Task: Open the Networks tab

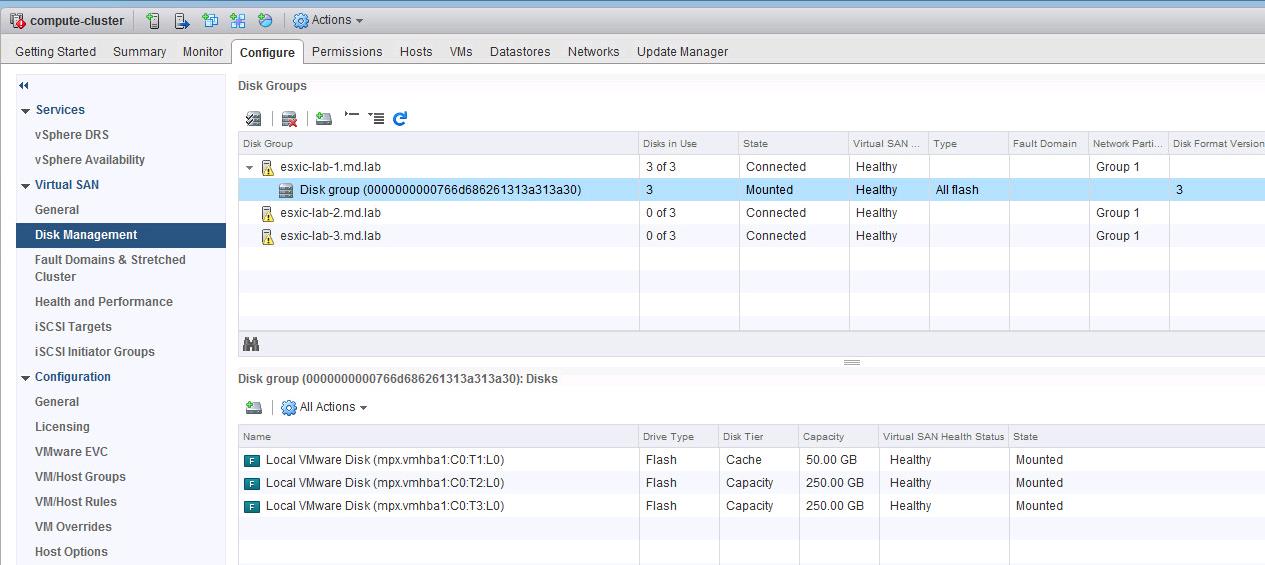Action: pyautogui.click(x=594, y=52)
